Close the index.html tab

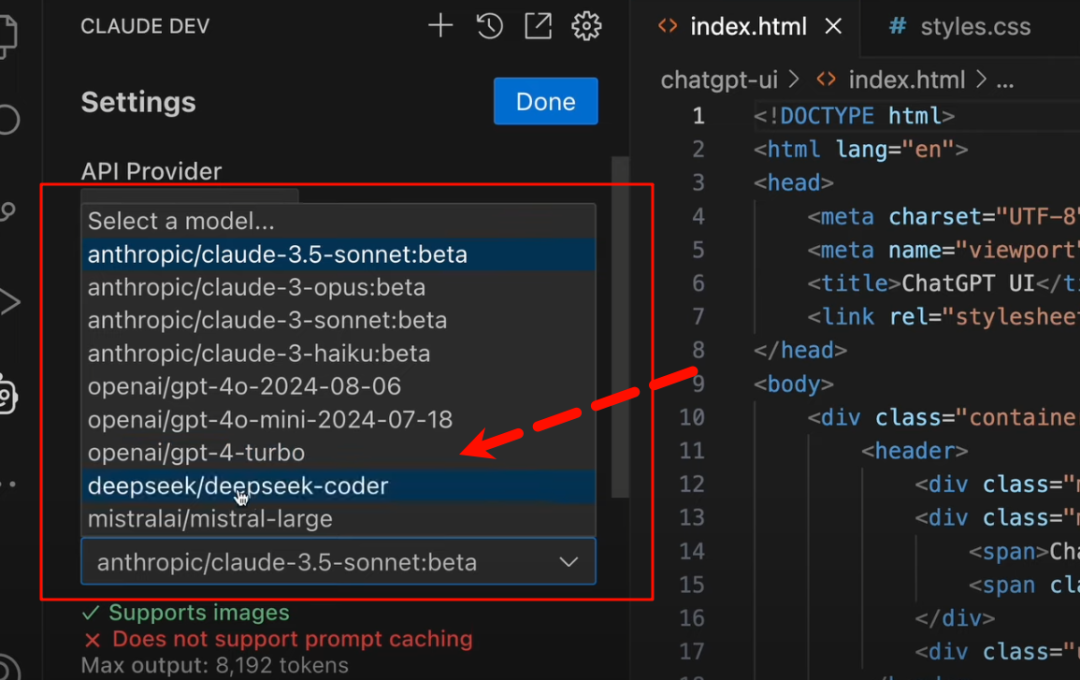point(833,27)
